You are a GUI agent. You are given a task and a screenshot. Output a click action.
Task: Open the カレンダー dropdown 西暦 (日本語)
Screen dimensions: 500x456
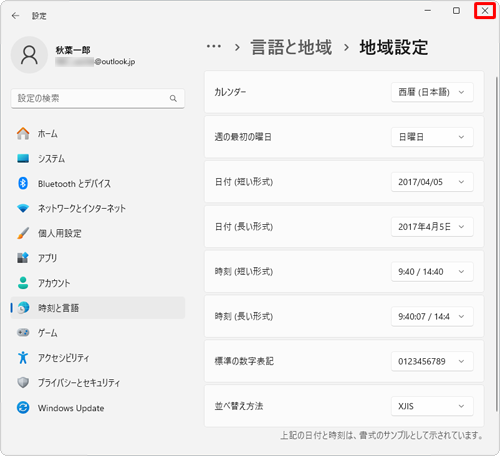click(x=432, y=92)
